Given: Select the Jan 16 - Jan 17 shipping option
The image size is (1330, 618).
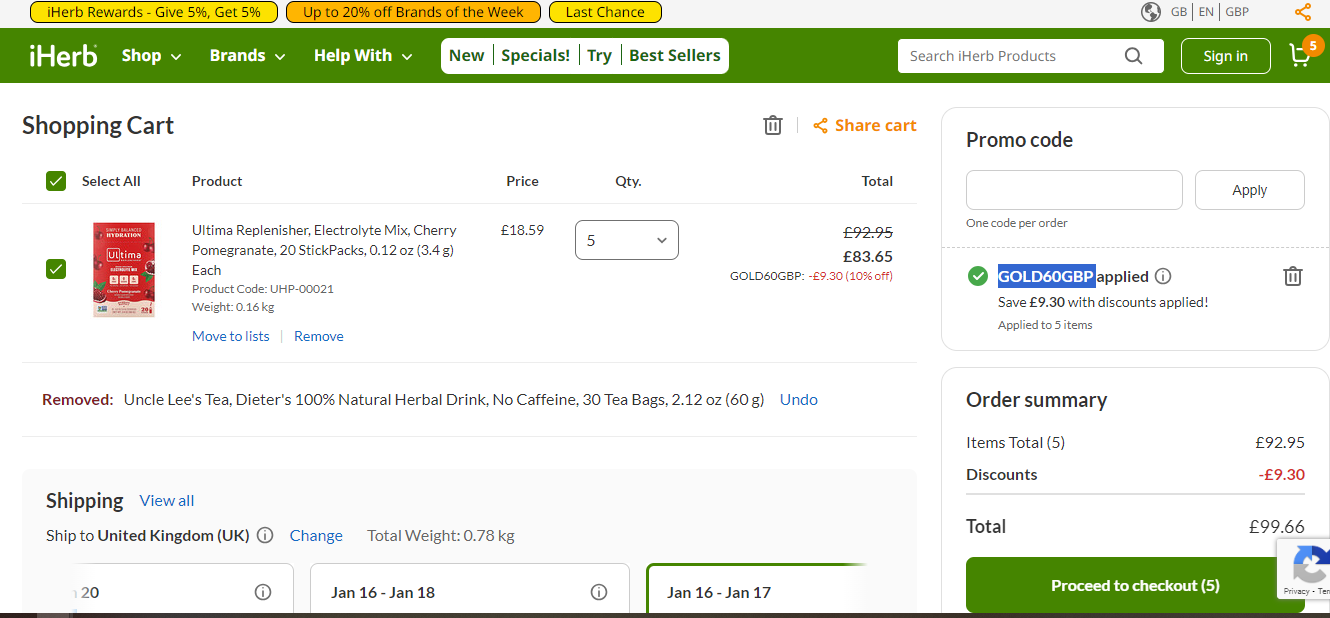Looking at the screenshot, I should point(755,590).
